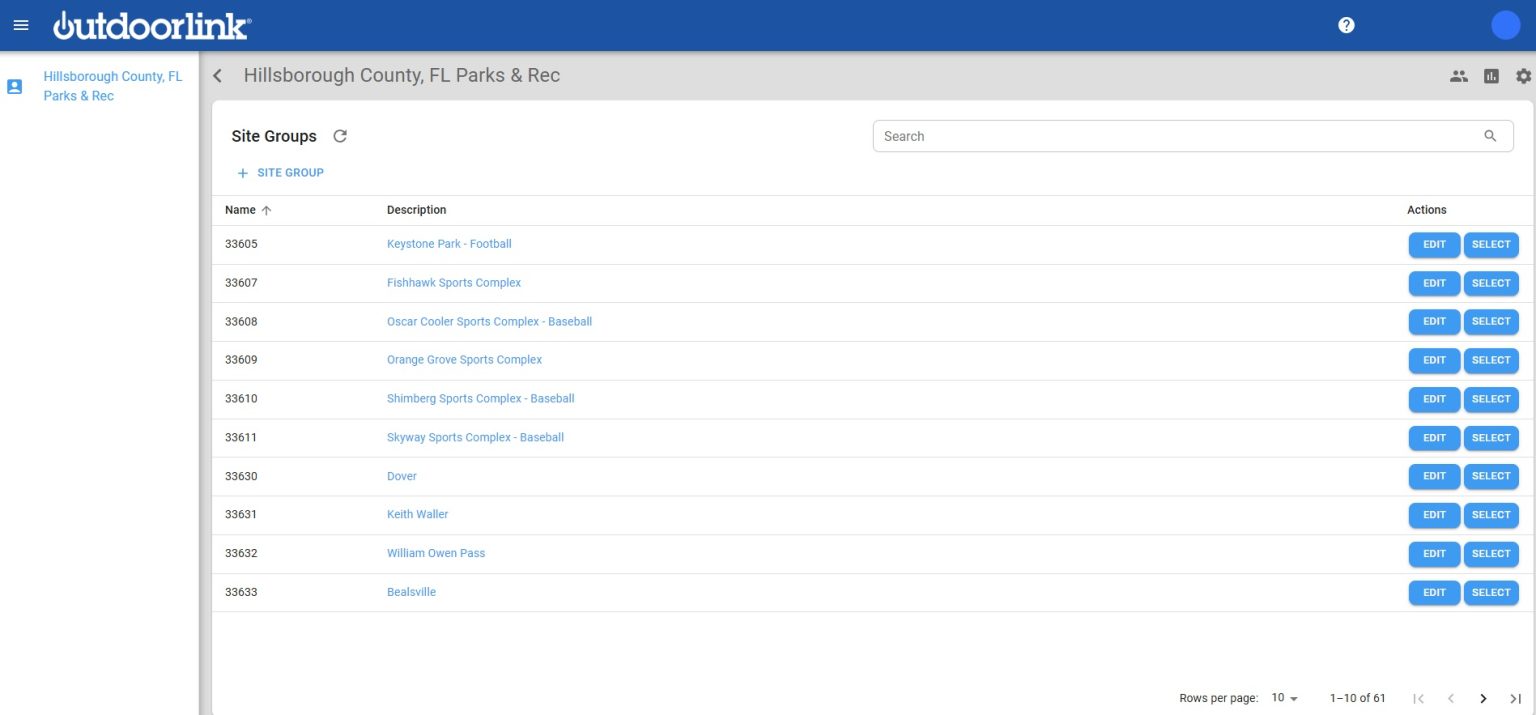Image resolution: width=1536 pixels, height=715 pixels.
Task: Go back using the left chevron
Action: coord(218,76)
